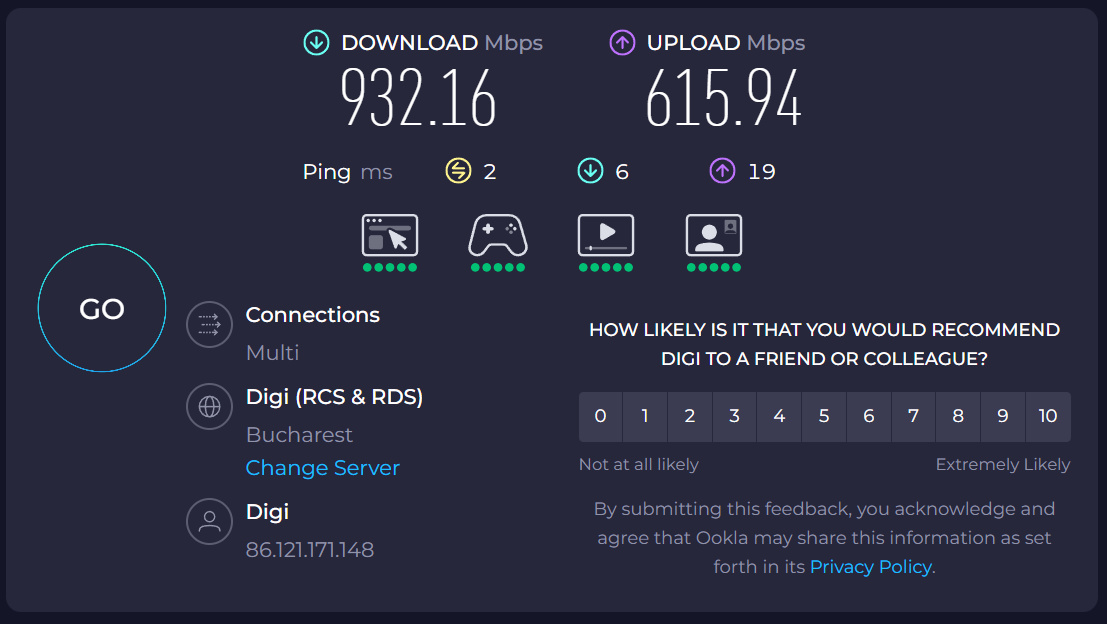Select rating 0 on recommendation scale
The height and width of the screenshot is (624, 1107).
coord(600,417)
